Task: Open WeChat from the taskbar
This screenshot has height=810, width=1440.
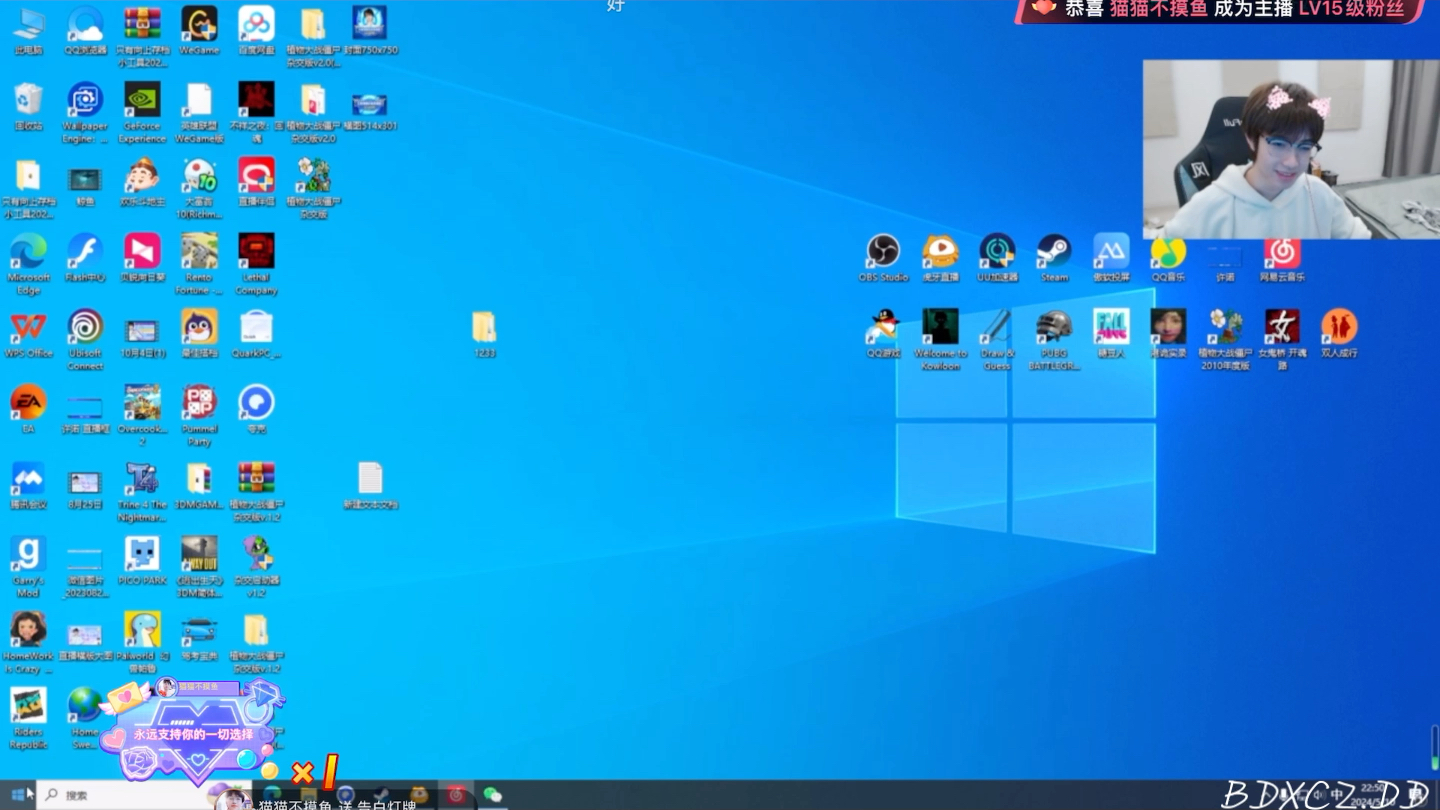Action: tap(492, 795)
